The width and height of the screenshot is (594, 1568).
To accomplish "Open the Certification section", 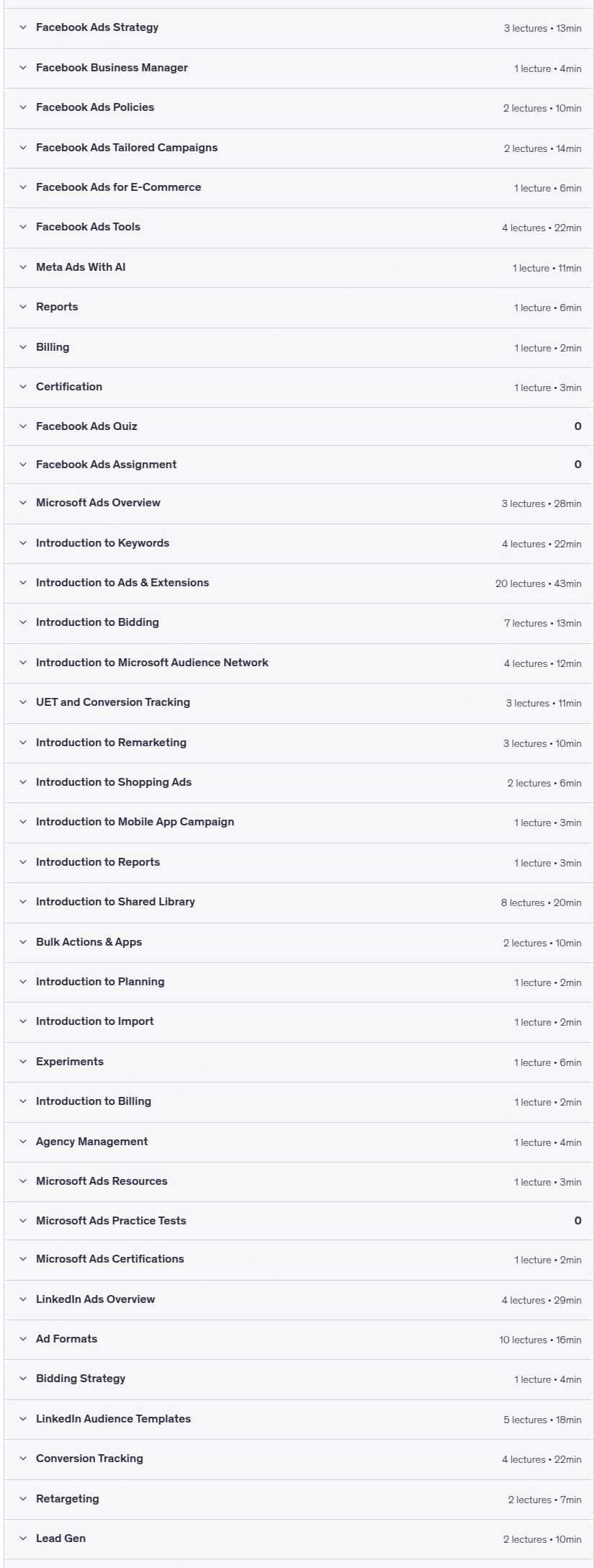I will click(x=299, y=387).
